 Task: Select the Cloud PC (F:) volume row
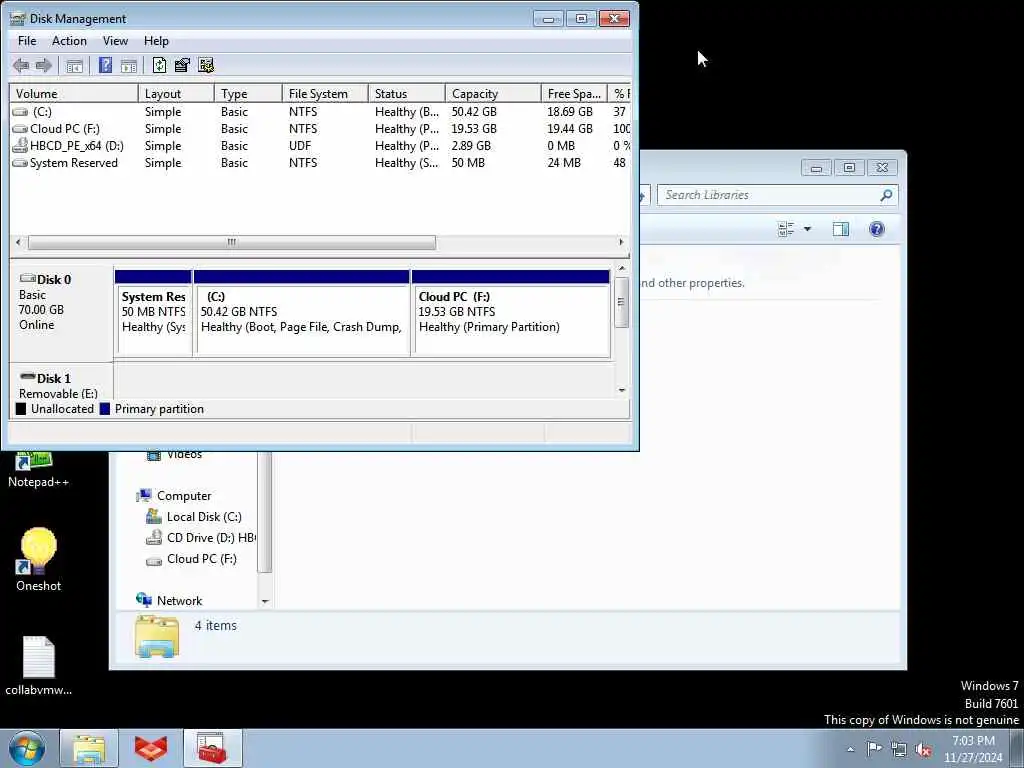click(320, 129)
